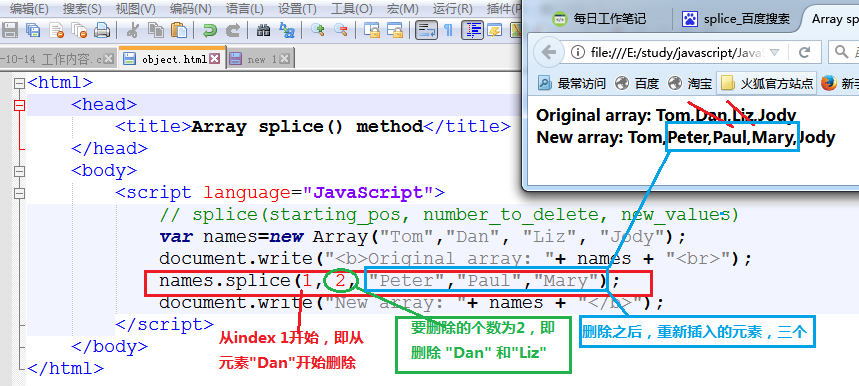Click the Cut scissors icon
Viewport: 859px width, 386px height.
(132, 30)
